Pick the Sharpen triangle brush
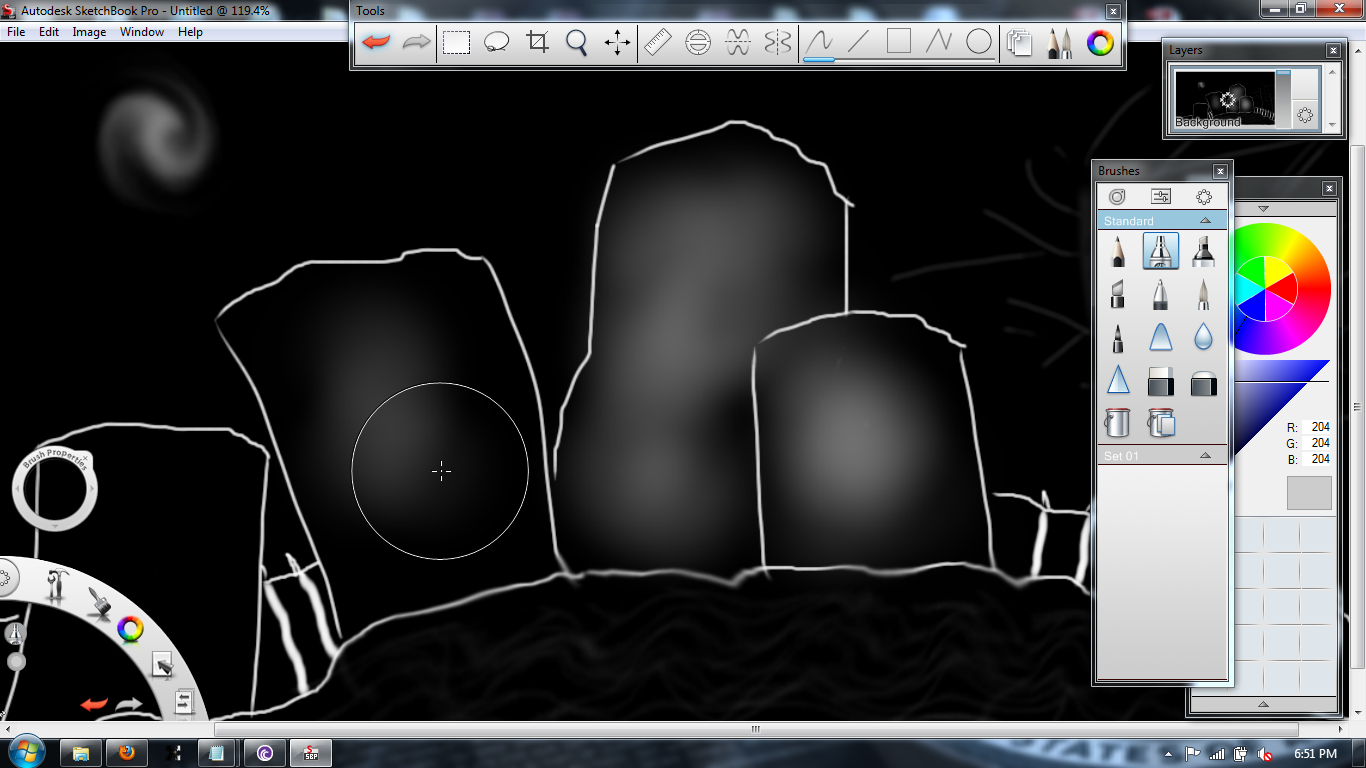The height and width of the screenshot is (768, 1366). 1118,380
